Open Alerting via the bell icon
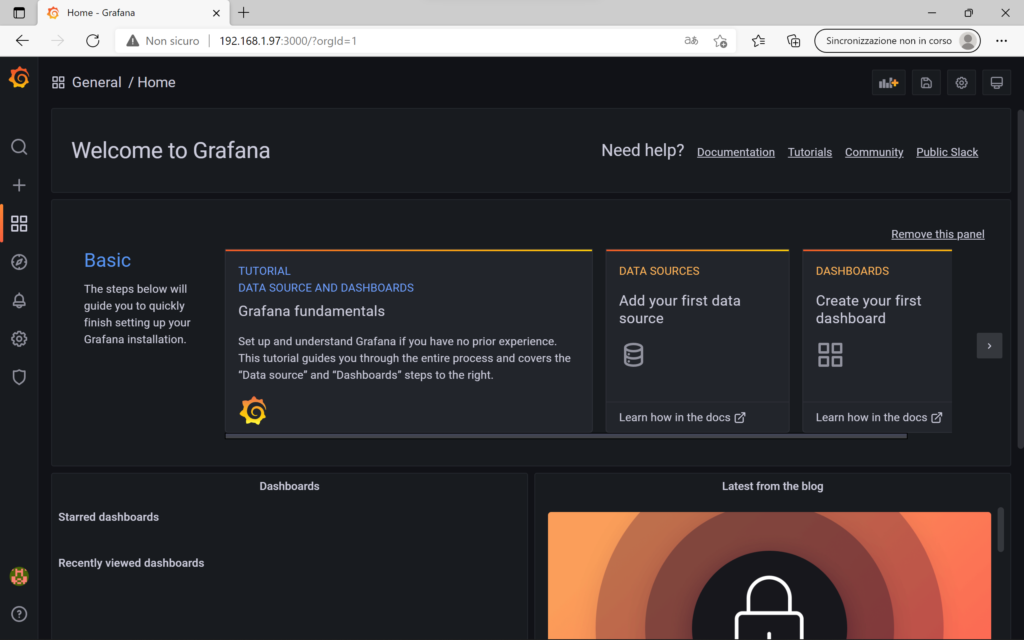This screenshot has width=1024, height=640. [x=19, y=300]
